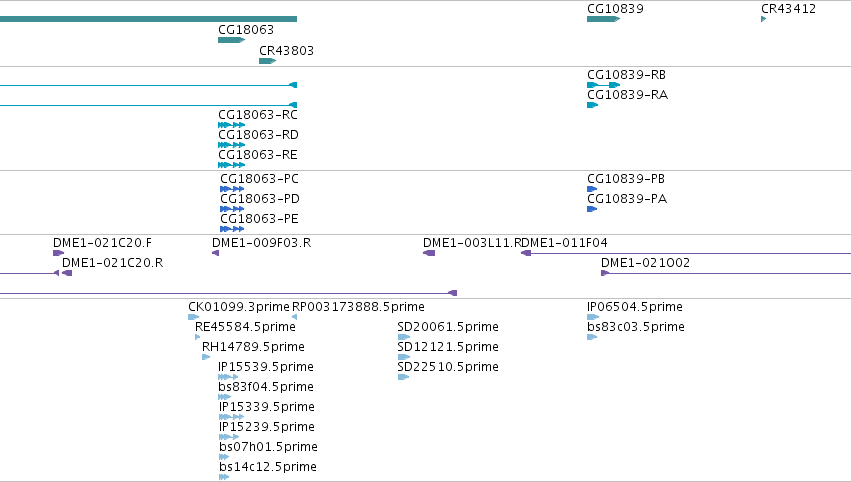
Task: Click the SD22510.5prime EST label
Action: click(x=448, y=367)
